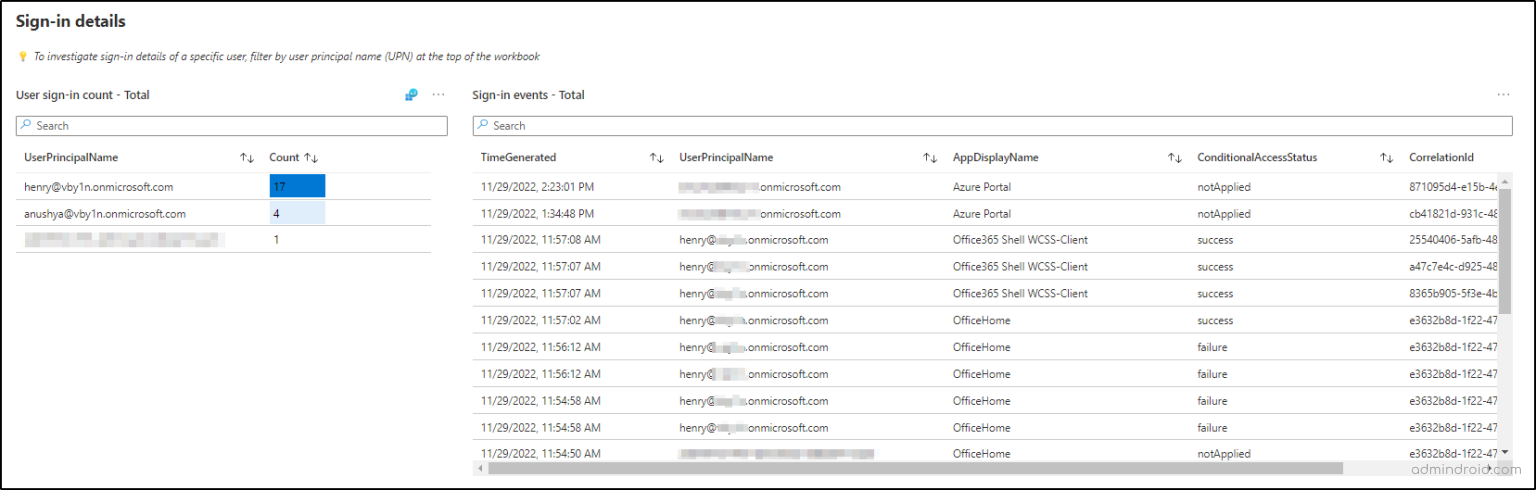1536x490 pixels.
Task: Click the count bar showing 4
Action: click(x=297, y=213)
